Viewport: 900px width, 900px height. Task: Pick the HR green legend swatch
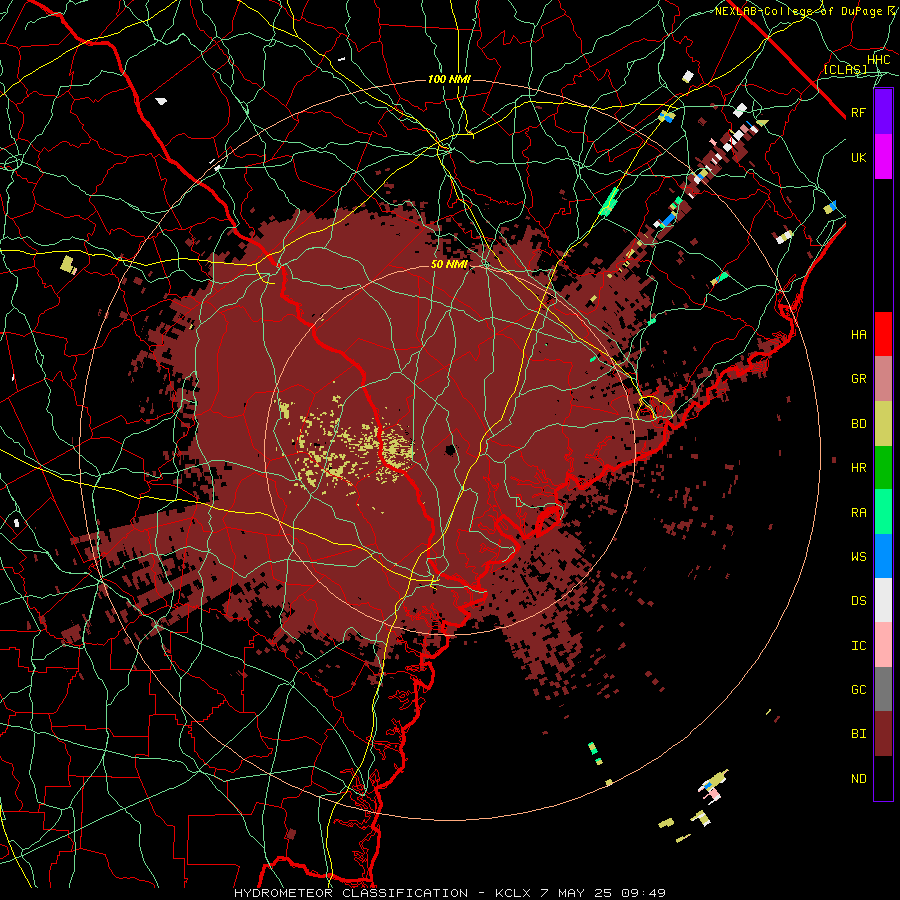[883, 468]
